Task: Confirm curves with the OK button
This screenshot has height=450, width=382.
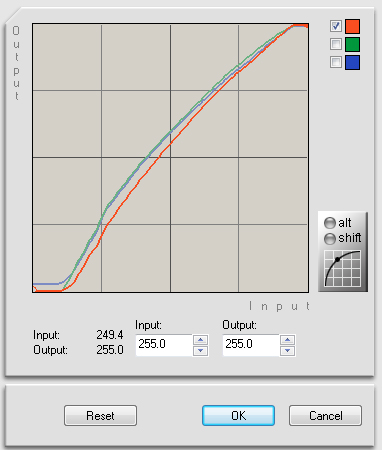Action: [x=238, y=416]
